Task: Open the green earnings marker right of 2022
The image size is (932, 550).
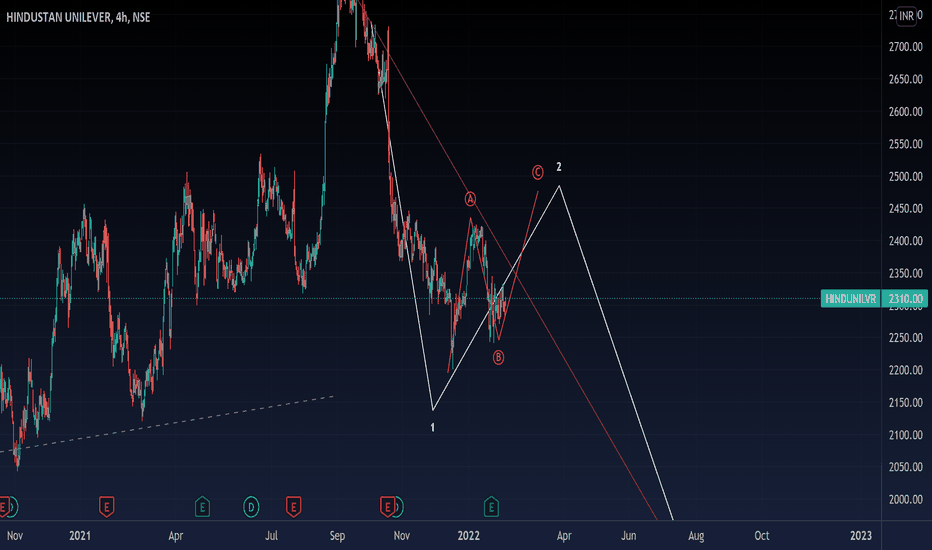Action: pyautogui.click(x=491, y=507)
